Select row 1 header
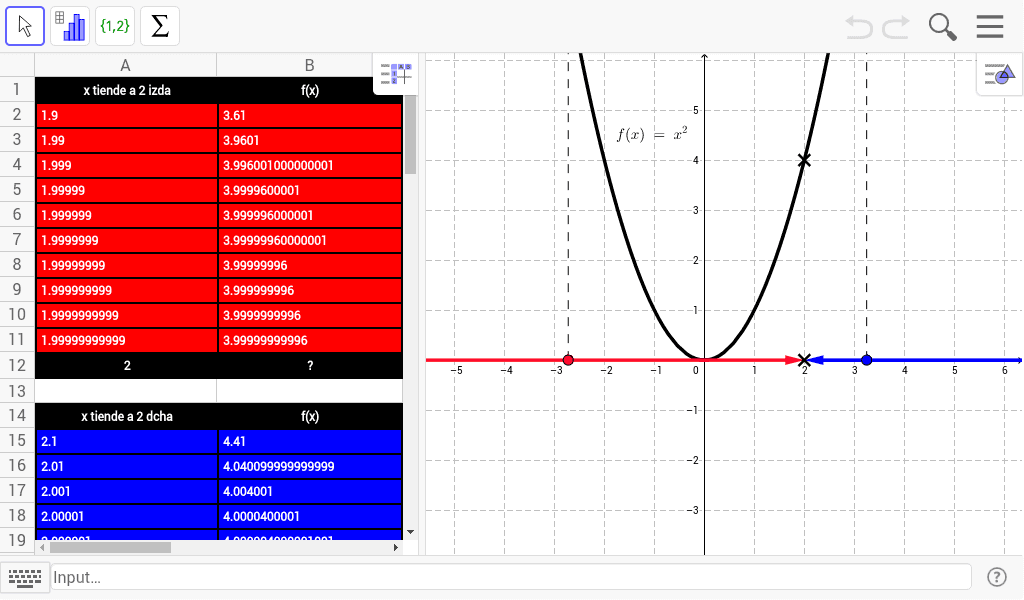The image size is (1024, 600). coord(17,89)
